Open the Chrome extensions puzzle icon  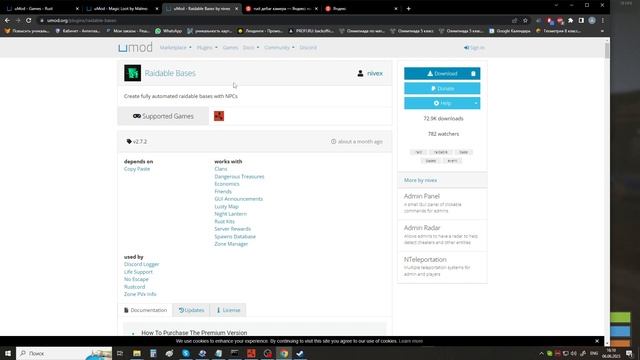pos(571,20)
